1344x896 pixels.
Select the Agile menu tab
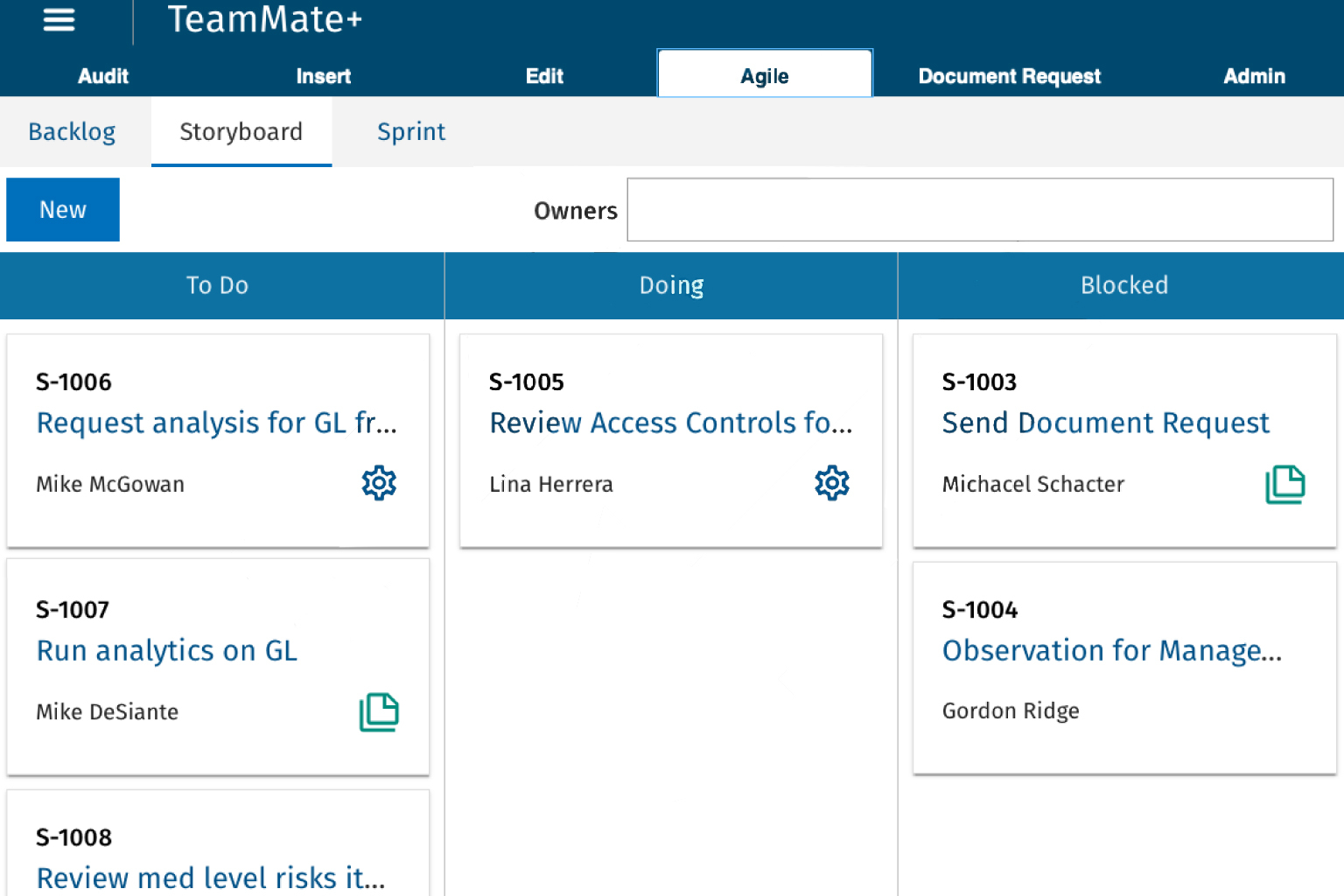coord(764,76)
